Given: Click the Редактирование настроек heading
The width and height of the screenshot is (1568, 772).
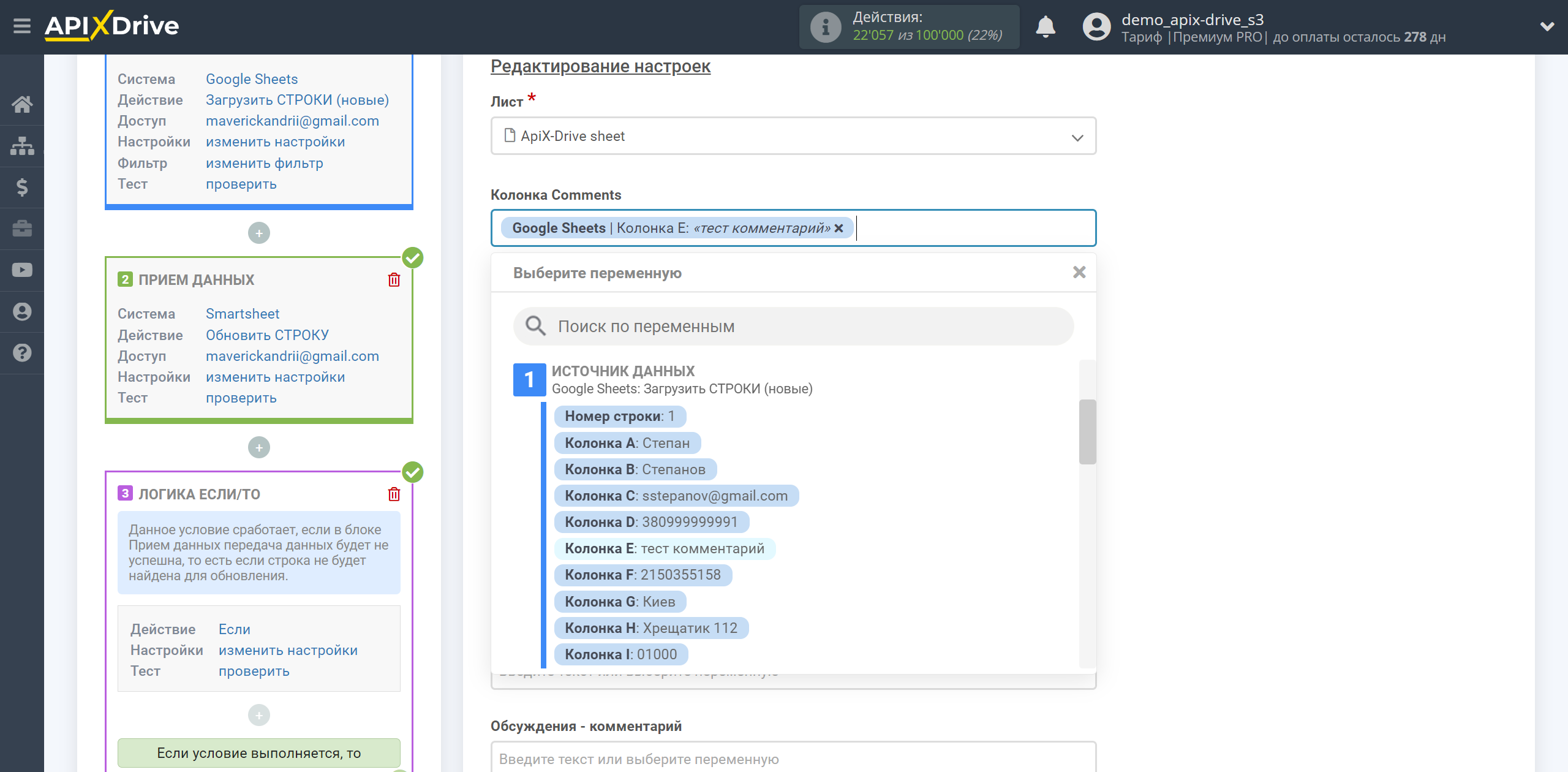Looking at the screenshot, I should 600,66.
